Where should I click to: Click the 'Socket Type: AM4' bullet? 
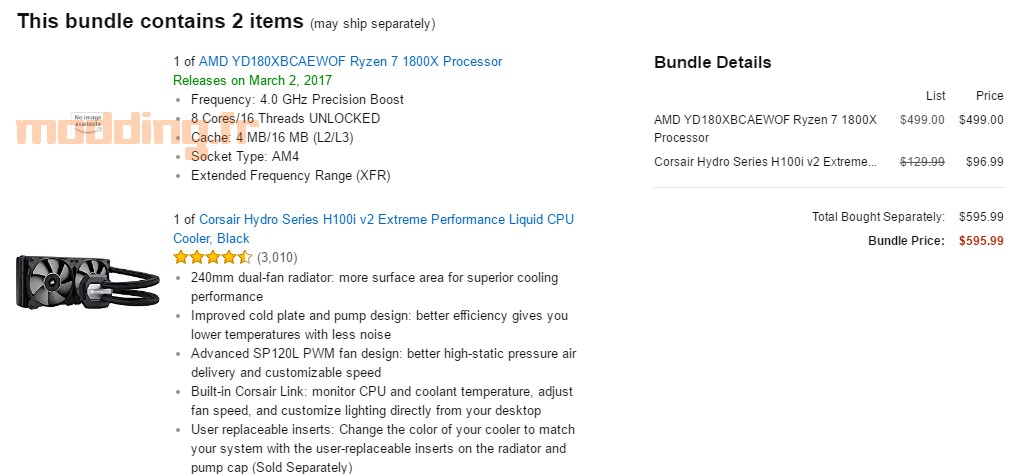click(245, 157)
